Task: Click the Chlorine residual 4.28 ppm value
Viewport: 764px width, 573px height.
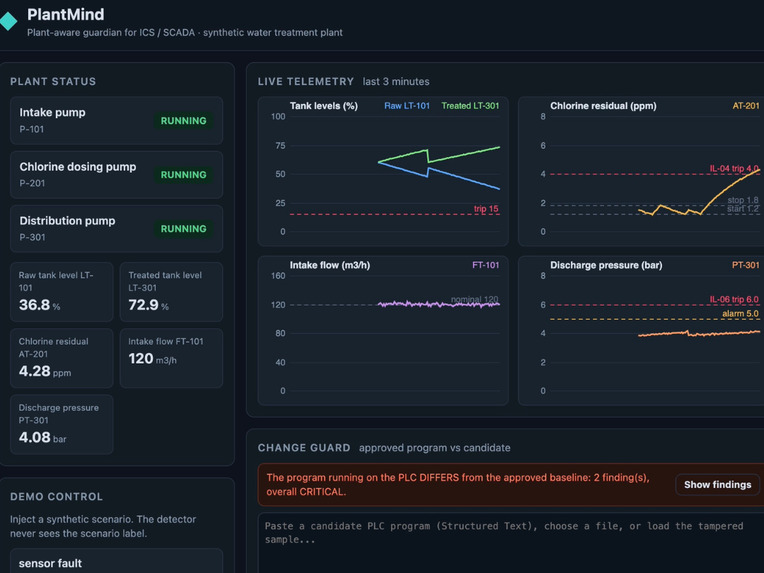Action: (x=45, y=371)
